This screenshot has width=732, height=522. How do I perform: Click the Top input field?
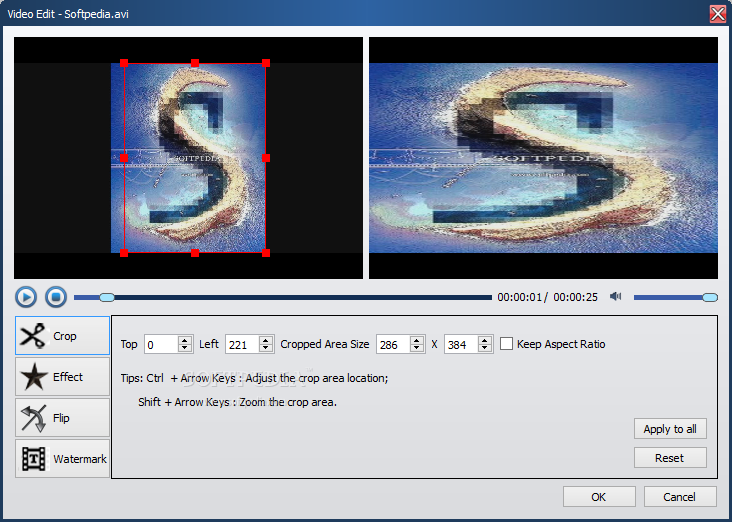pos(162,345)
